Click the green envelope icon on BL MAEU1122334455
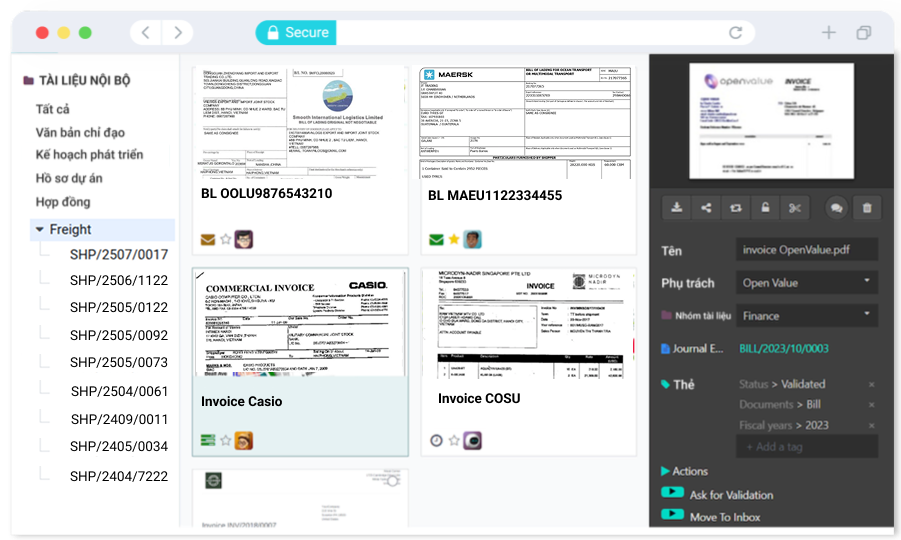This screenshot has width=901, height=540. (436, 240)
